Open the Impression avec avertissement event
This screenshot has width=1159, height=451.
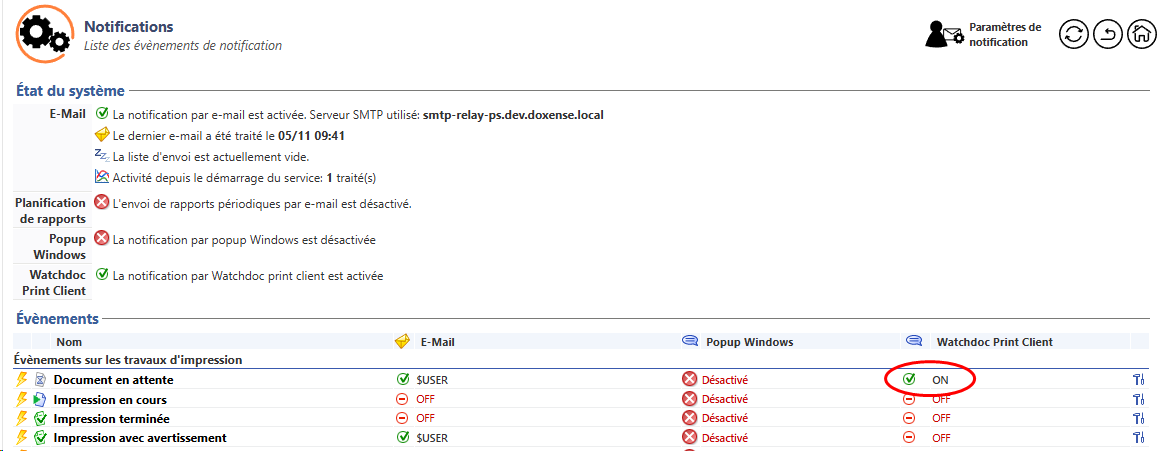pyautogui.click(x=139, y=438)
